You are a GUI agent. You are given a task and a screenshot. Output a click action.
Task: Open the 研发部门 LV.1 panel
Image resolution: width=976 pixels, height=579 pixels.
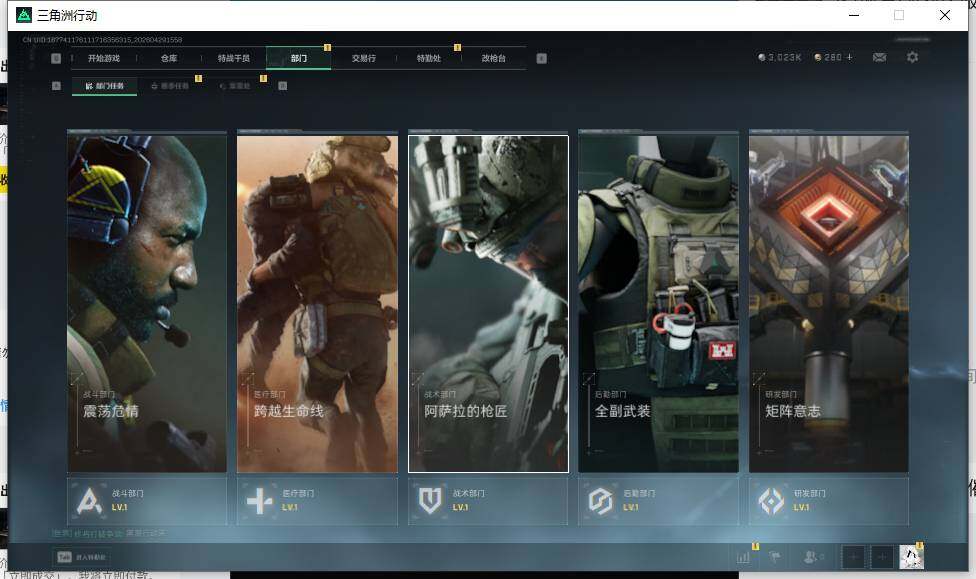[x=829, y=501]
